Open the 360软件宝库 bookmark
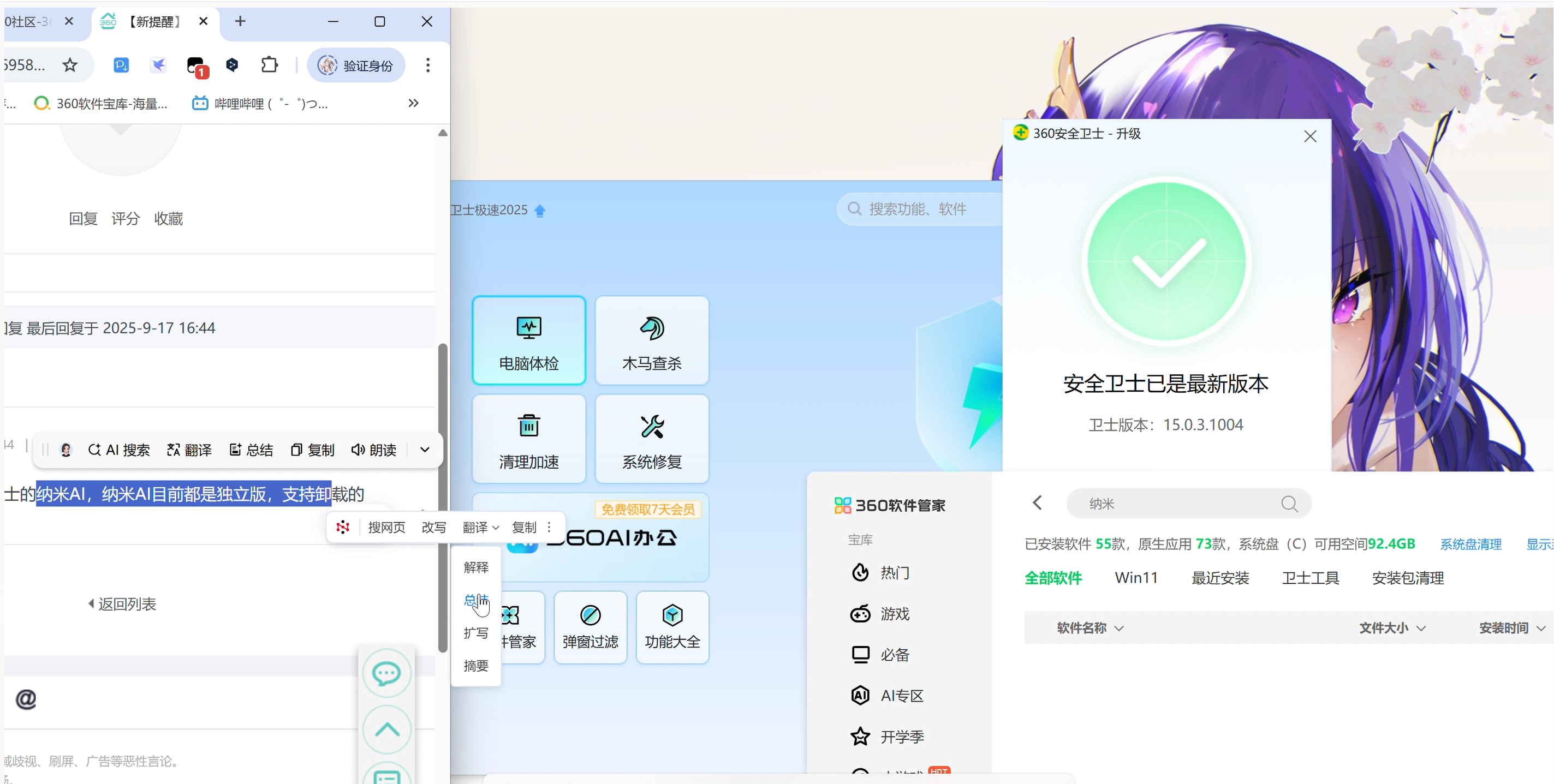This screenshot has height=784, width=1554. 102,104
